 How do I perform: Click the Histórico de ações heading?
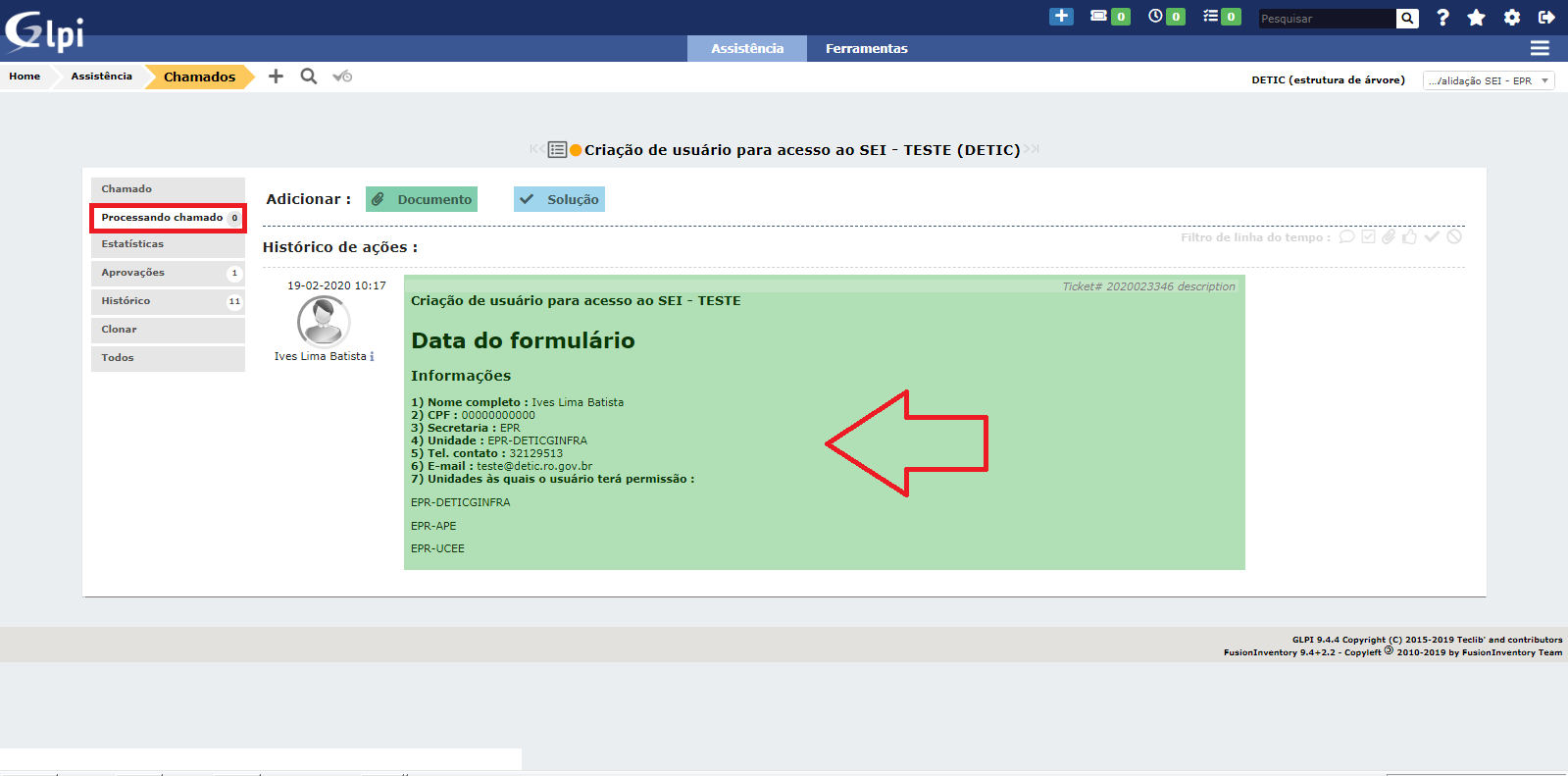coord(340,247)
